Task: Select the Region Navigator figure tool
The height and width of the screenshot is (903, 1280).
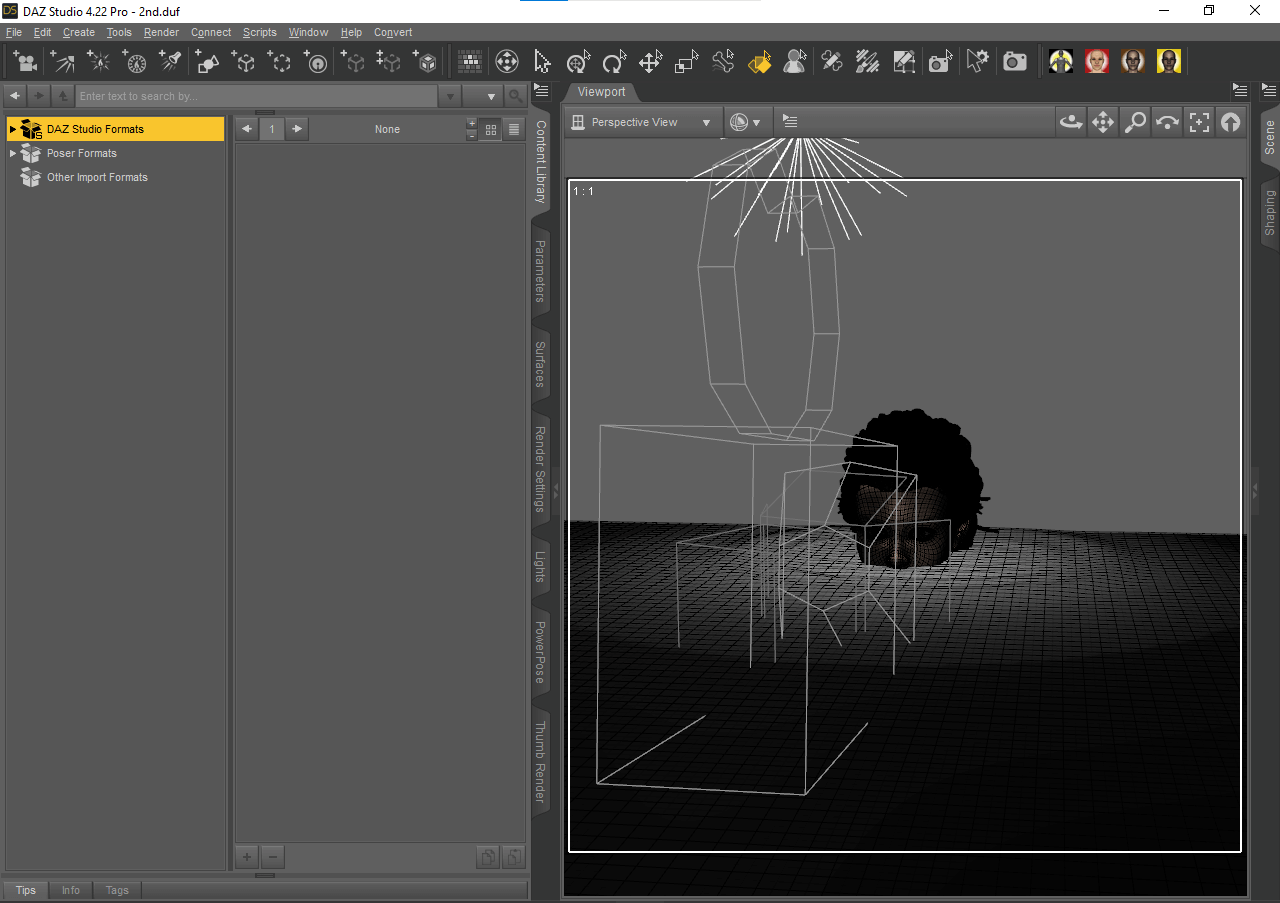Action: pyautogui.click(x=795, y=62)
